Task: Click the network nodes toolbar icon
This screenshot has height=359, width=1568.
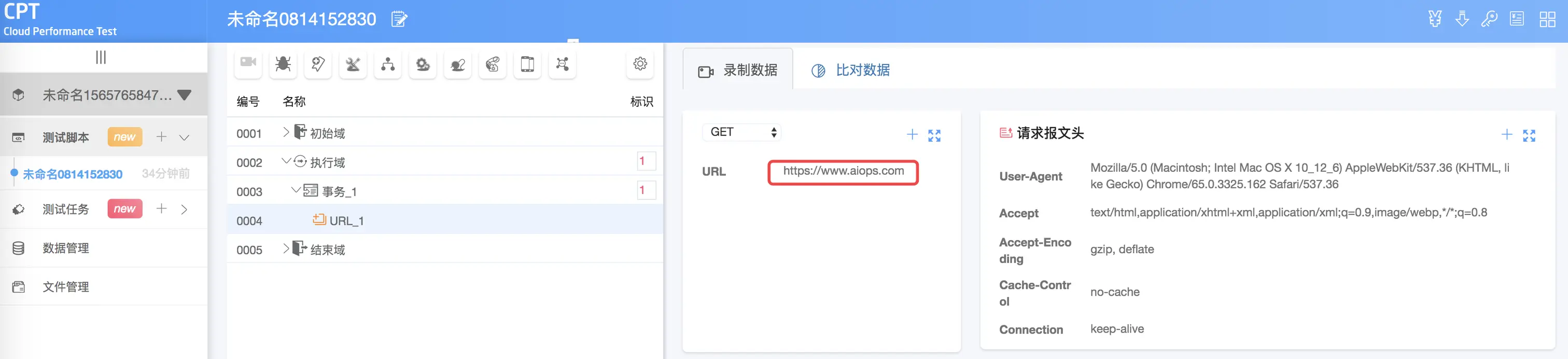Action: tap(563, 63)
